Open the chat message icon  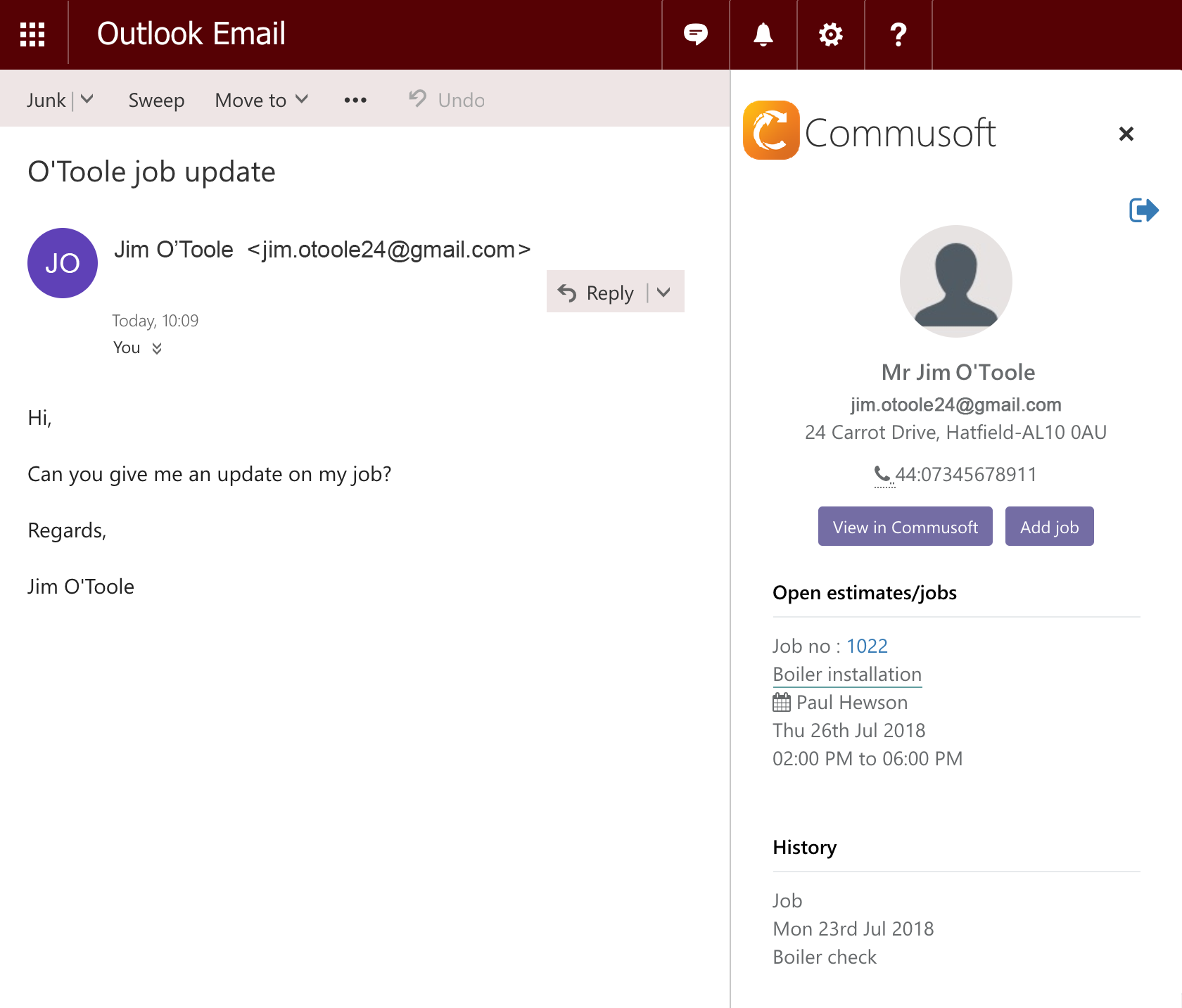[695, 34]
